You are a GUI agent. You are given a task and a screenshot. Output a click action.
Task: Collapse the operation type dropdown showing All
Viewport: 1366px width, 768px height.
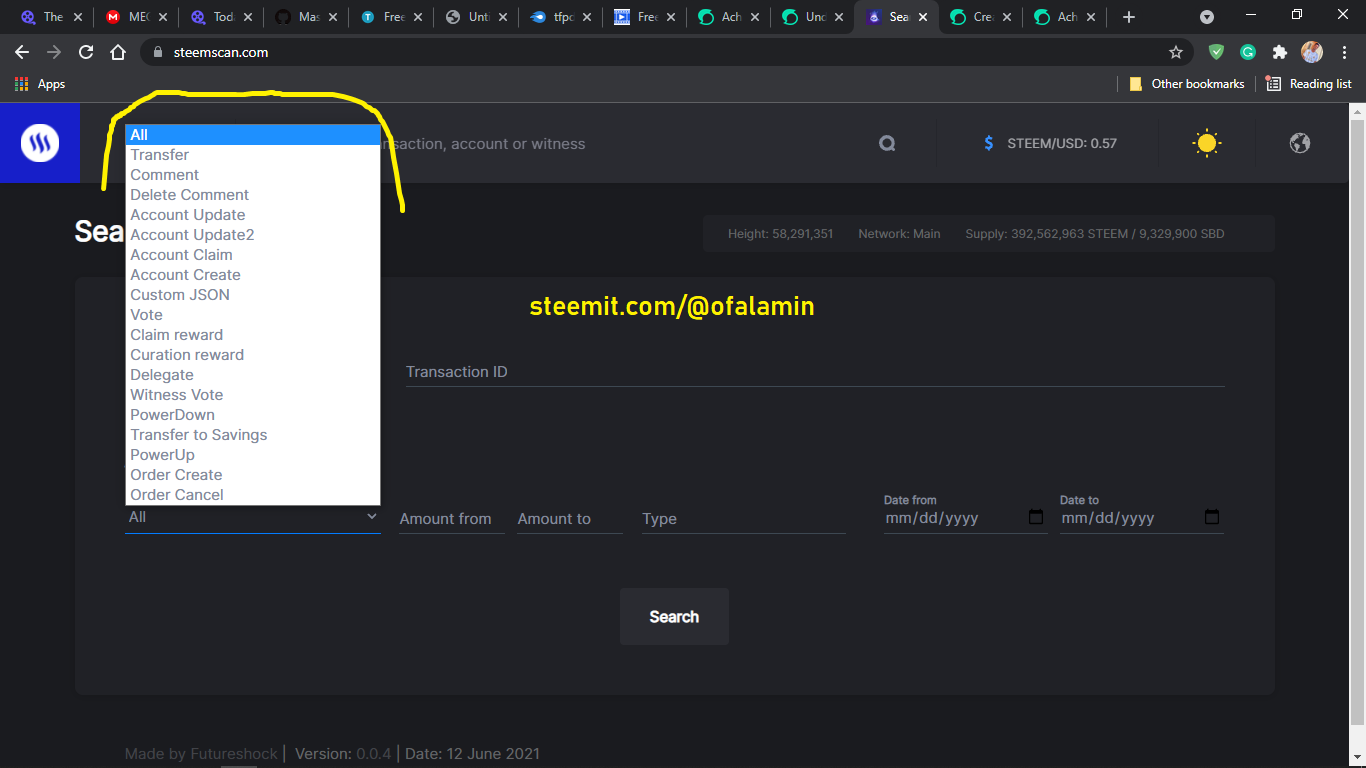[253, 518]
